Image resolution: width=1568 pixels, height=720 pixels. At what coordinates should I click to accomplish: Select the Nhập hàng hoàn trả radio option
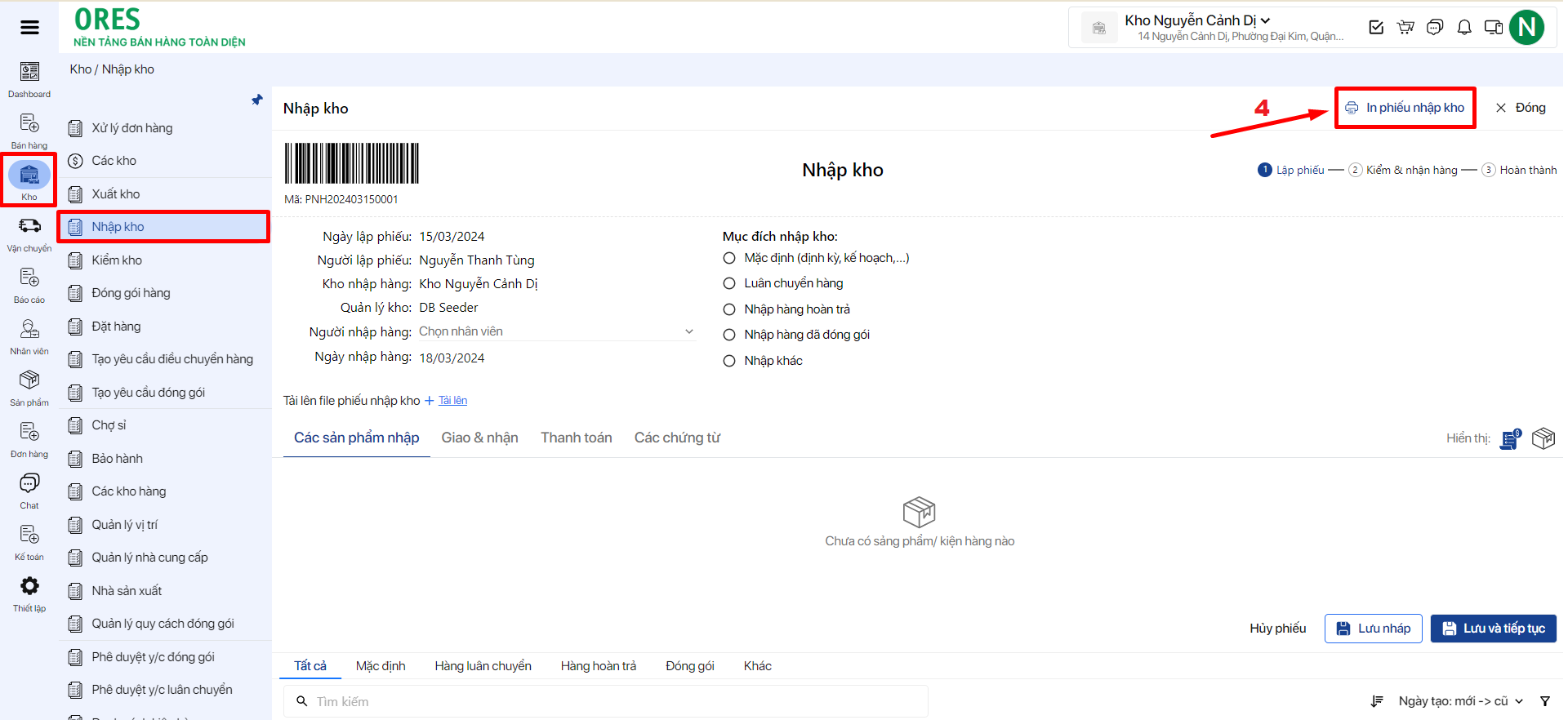(x=729, y=309)
